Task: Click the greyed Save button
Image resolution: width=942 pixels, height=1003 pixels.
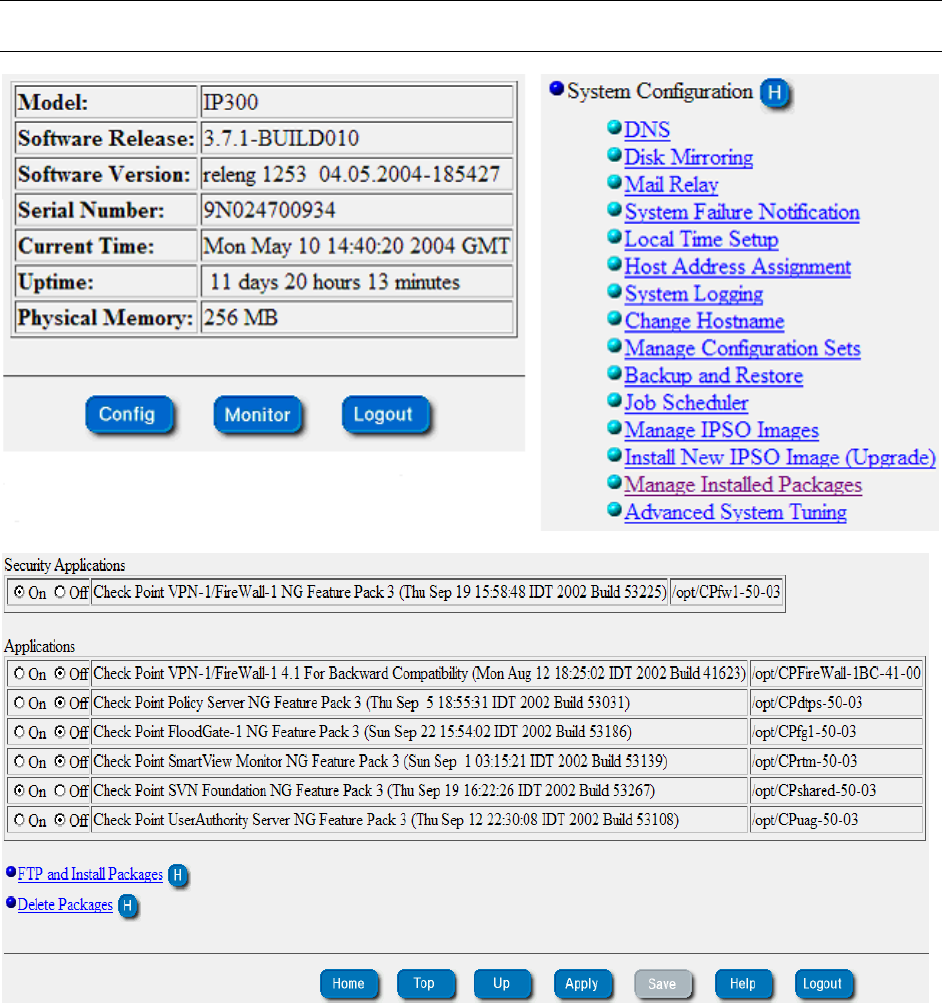Action: 663,984
